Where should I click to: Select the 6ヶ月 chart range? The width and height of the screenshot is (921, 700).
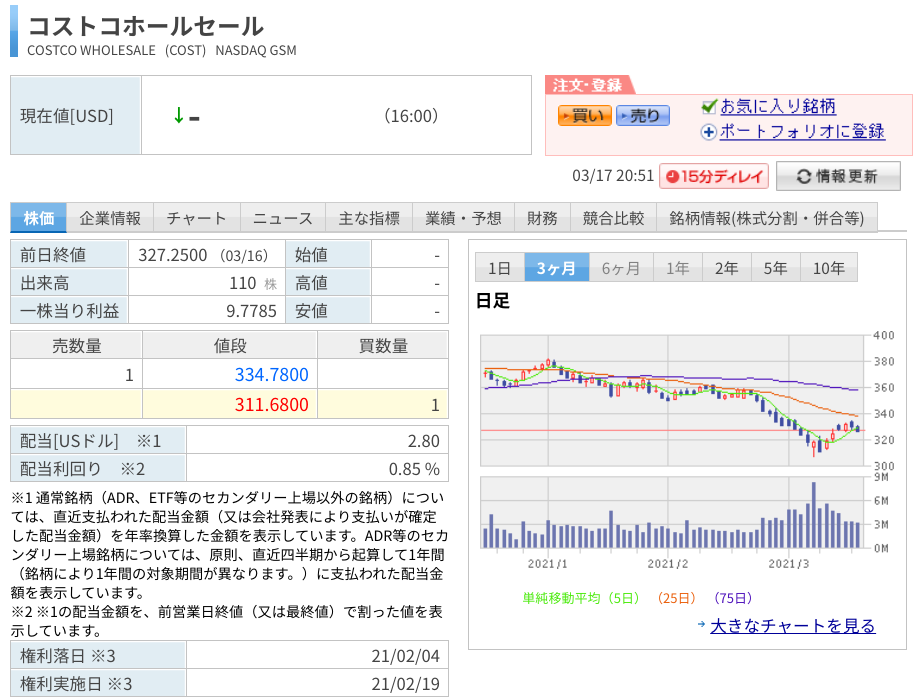tap(621, 268)
